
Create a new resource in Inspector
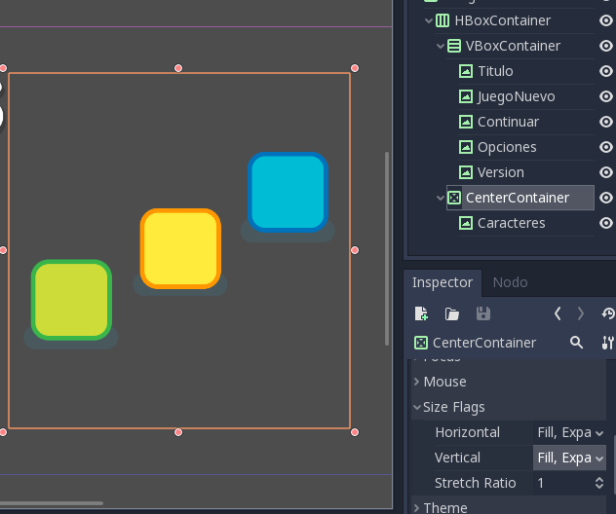pyautogui.click(x=421, y=314)
